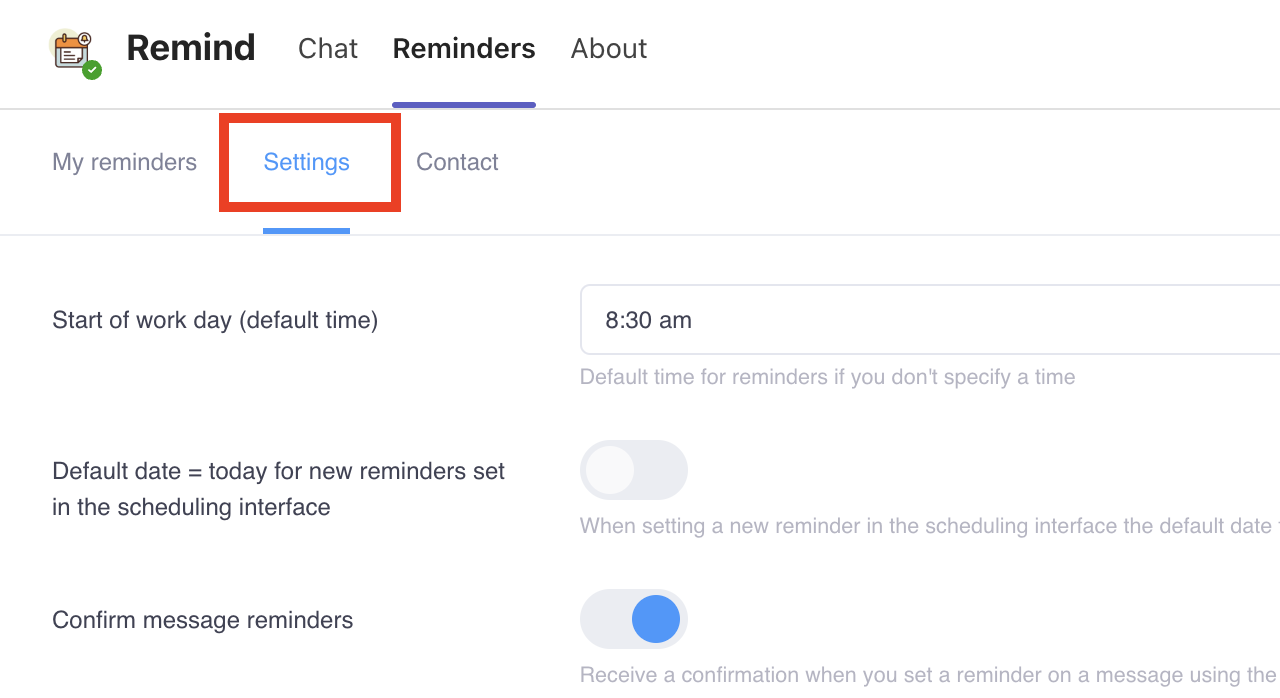Screen dimensions: 1280x698
Task: Click the Confirm message reminders label
Action: pos(202,620)
